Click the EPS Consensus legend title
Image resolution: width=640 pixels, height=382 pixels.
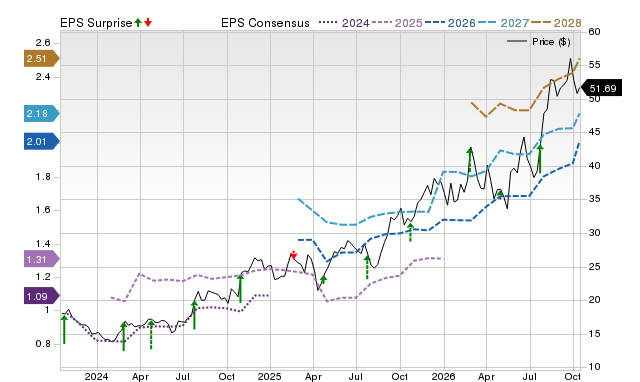(x=265, y=23)
